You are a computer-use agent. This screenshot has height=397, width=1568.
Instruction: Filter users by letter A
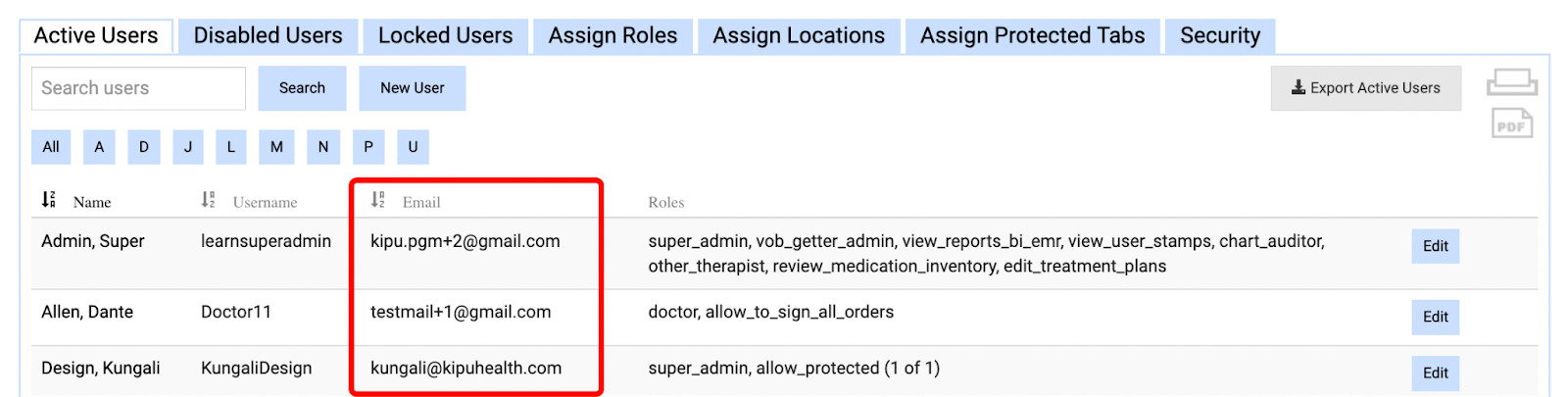pyautogui.click(x=99, y=147)
